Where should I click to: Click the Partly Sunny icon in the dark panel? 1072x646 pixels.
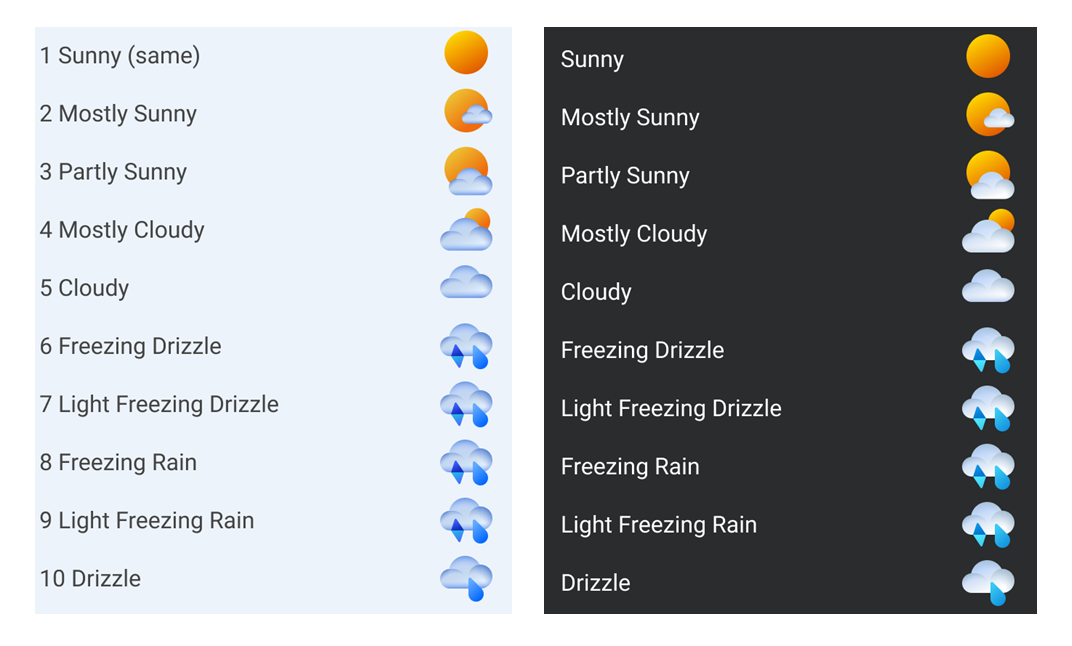tap(989, 175)
